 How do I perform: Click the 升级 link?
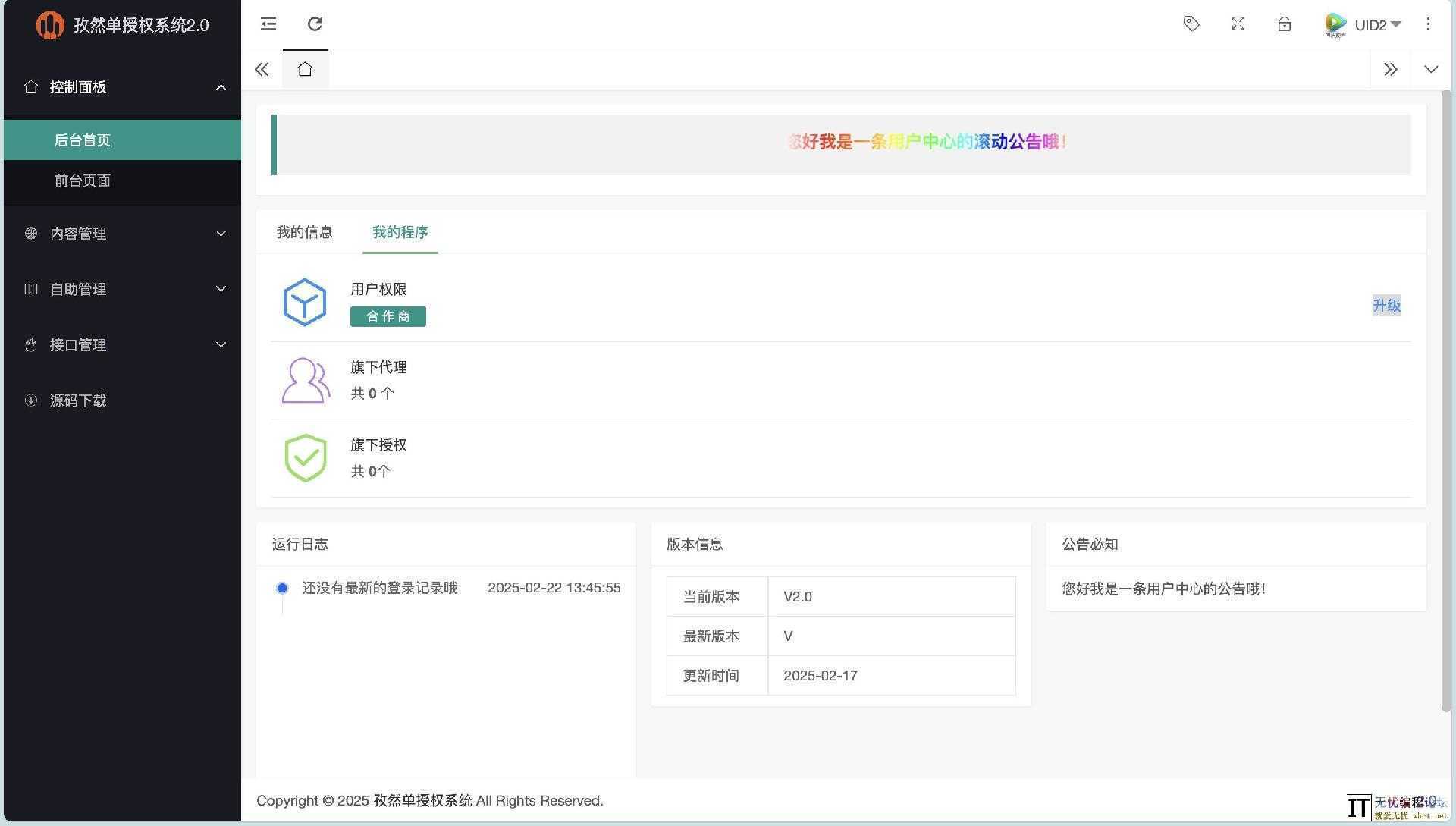point(1386,305)
